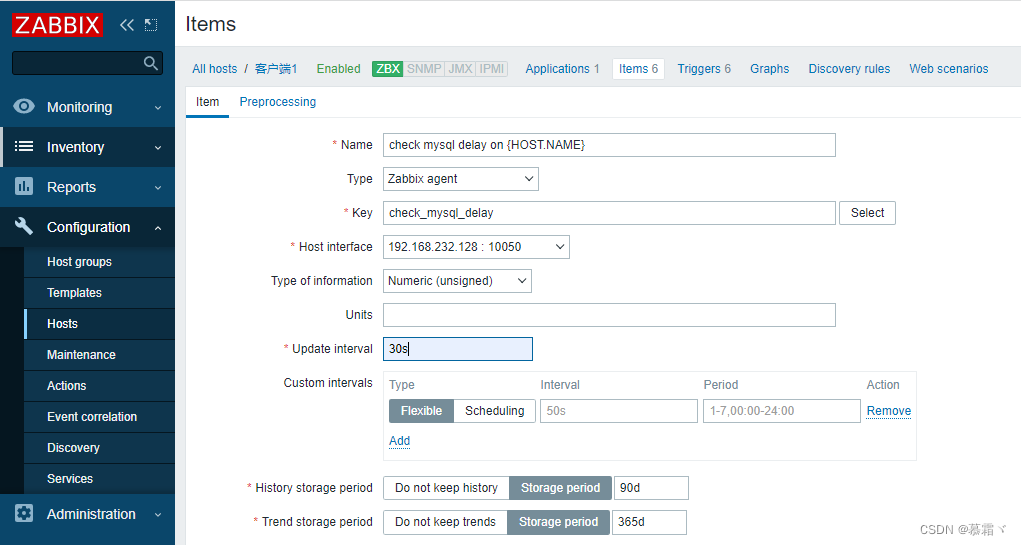This screenshot has width=1021, height=545.
Task: Expand the Reports menu chevron
Action: (x=158, y=188)
